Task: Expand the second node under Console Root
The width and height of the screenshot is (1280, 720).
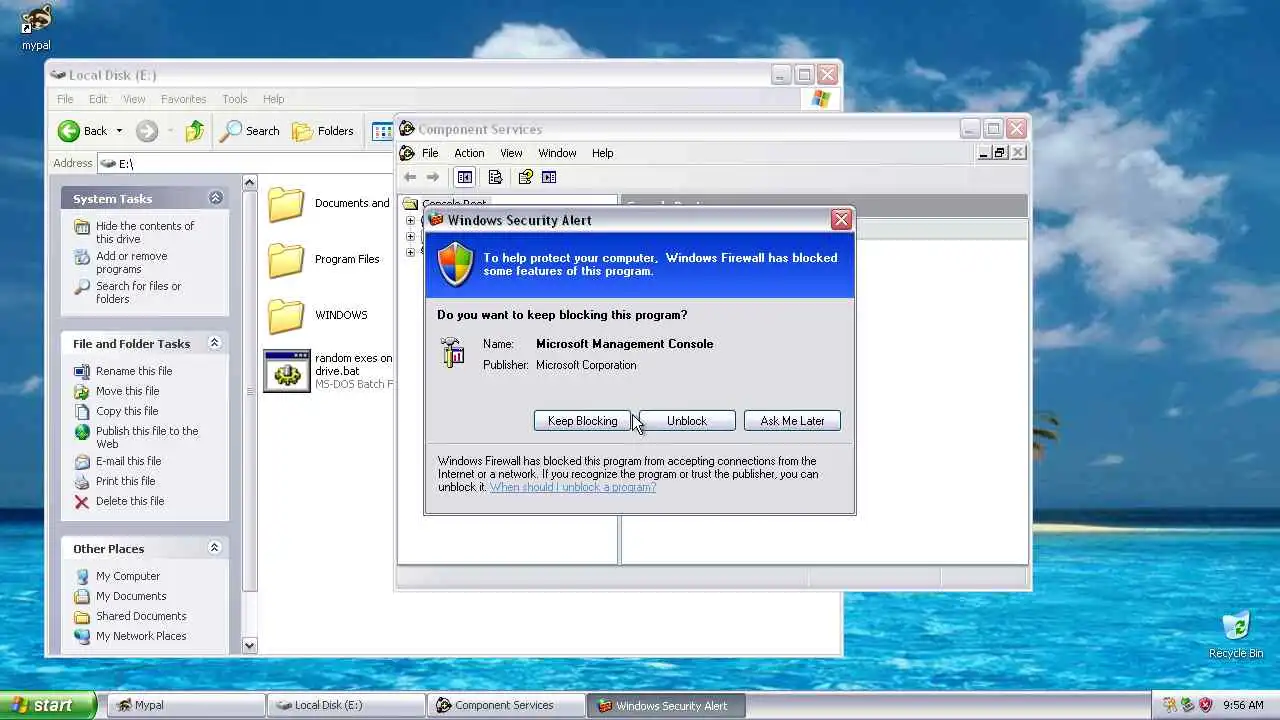Action: (410, 237)
